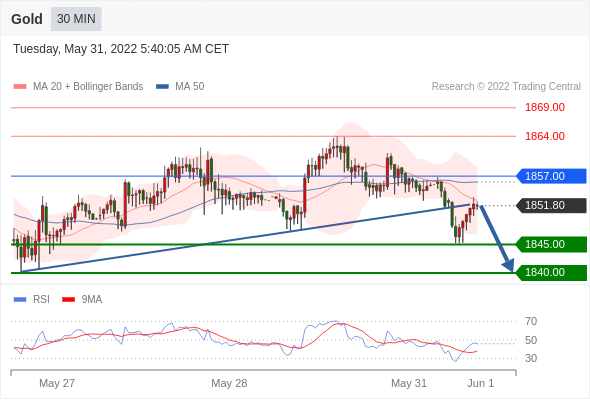Image resolution: width=590 pixels, height=400 pixels.
Task: Select the green 1840.00 target price tag
Action: (551, 272)
